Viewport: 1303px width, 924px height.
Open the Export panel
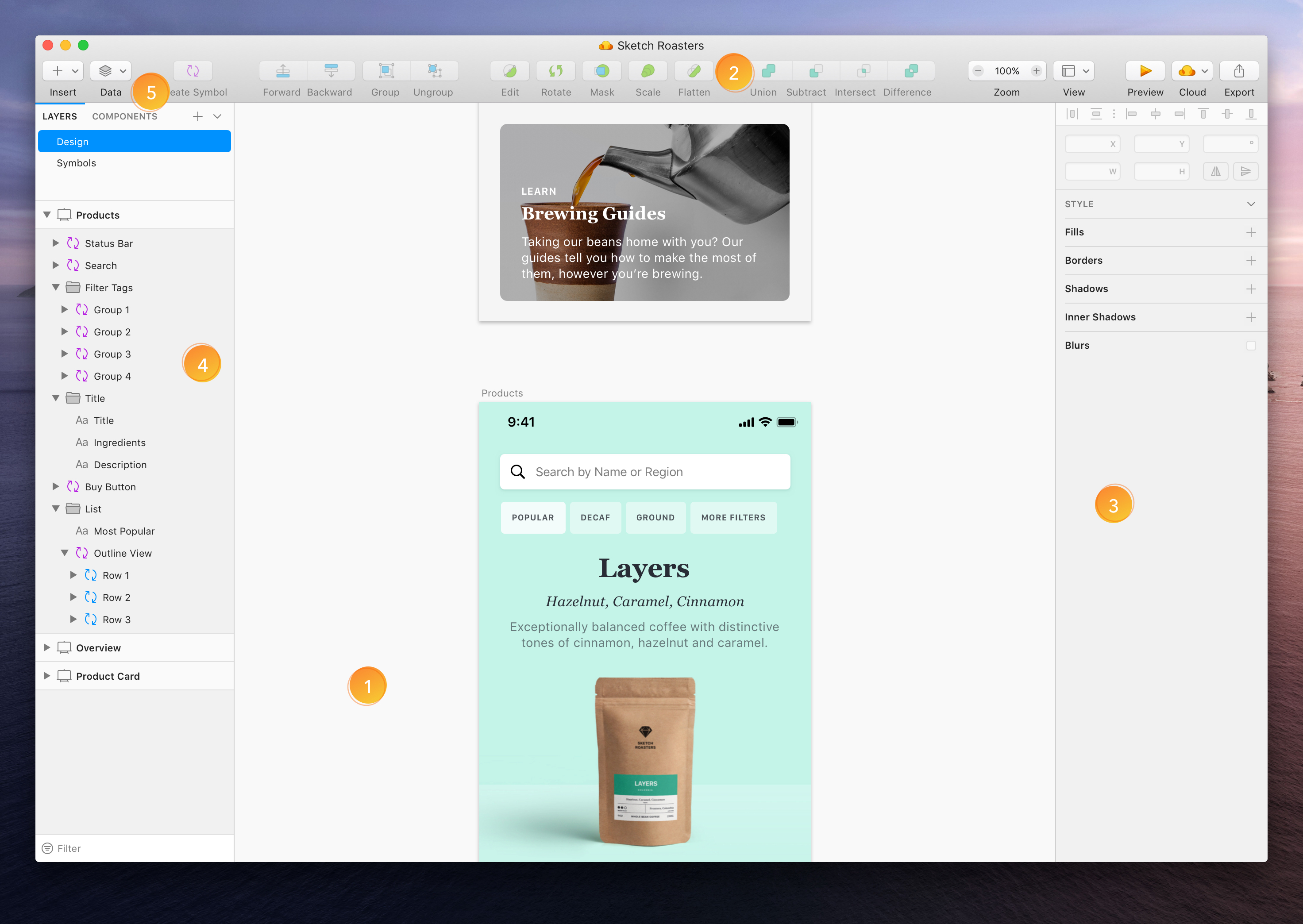click(1239, 70)
